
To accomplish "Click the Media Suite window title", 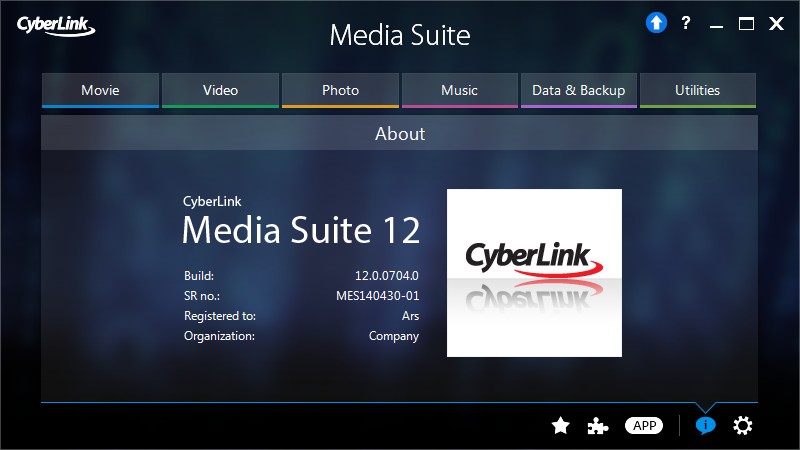I will [x=400, y=35].
